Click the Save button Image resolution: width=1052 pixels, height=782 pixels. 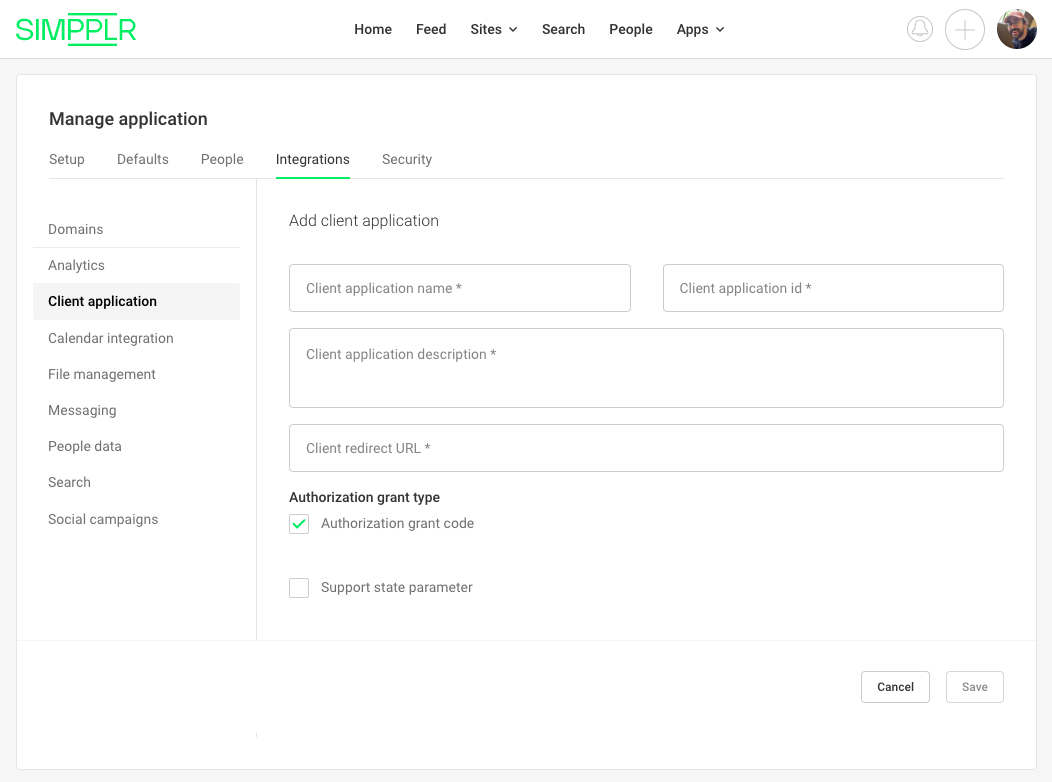[974, 686]
